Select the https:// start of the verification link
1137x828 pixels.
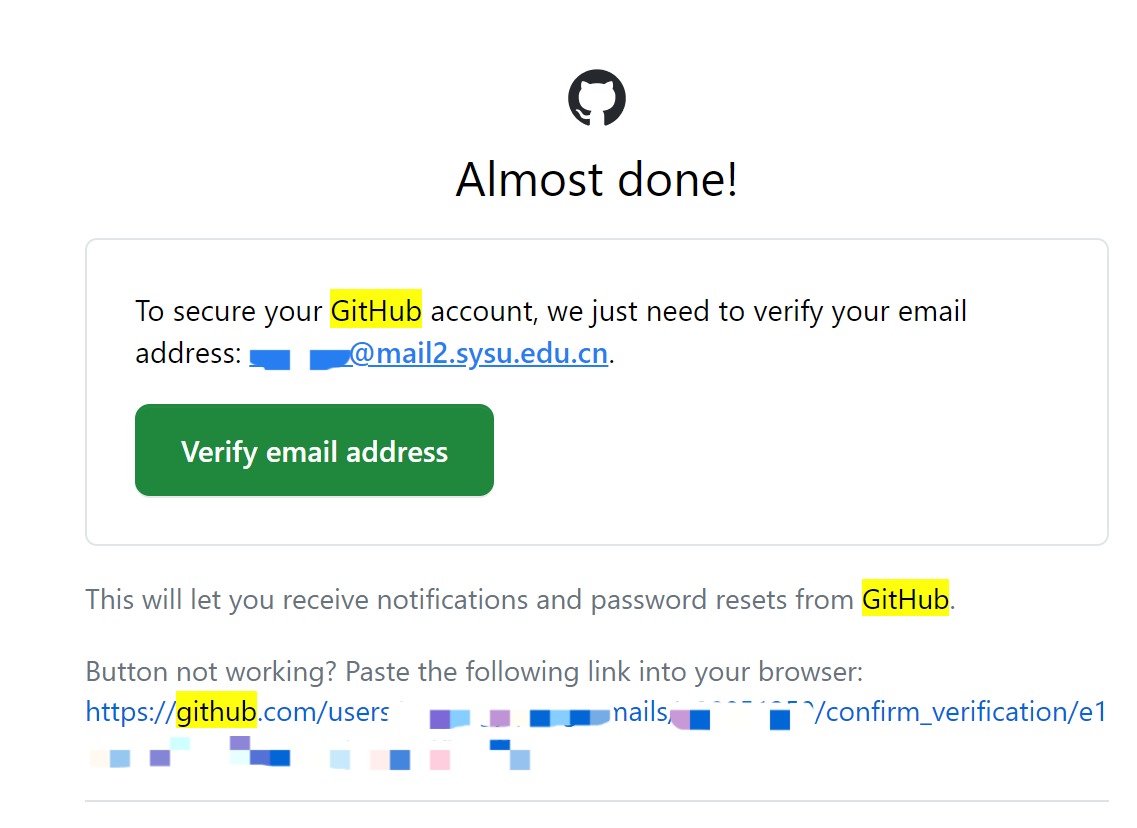click(x=130, y=712)
